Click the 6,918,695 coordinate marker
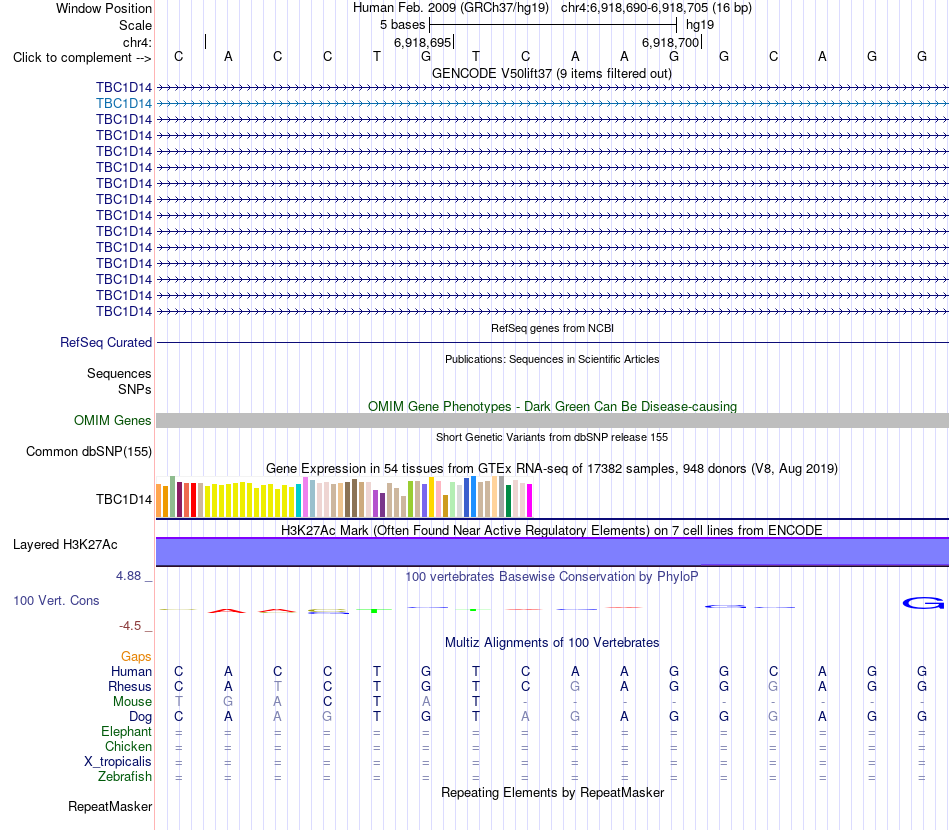Image resolution: width=950 pixels, height=830 pixels. pos(422,42)
